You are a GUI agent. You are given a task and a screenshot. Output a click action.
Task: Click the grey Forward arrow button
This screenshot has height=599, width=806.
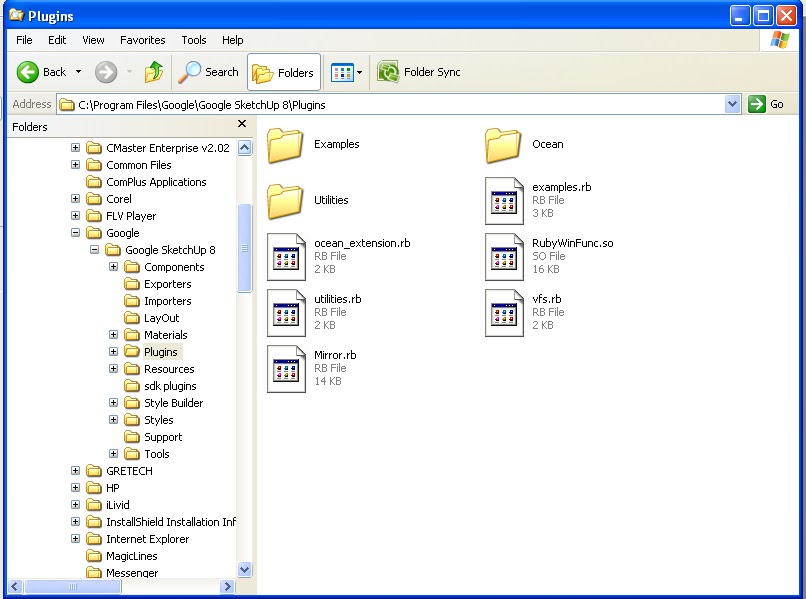(106, 72)
